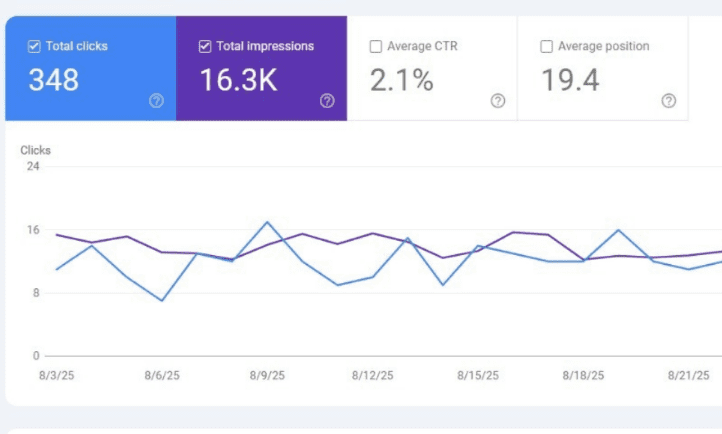722x434 pixels.
Task: Disable the Total impressions checkbox
Action: [x=205, y=46]
